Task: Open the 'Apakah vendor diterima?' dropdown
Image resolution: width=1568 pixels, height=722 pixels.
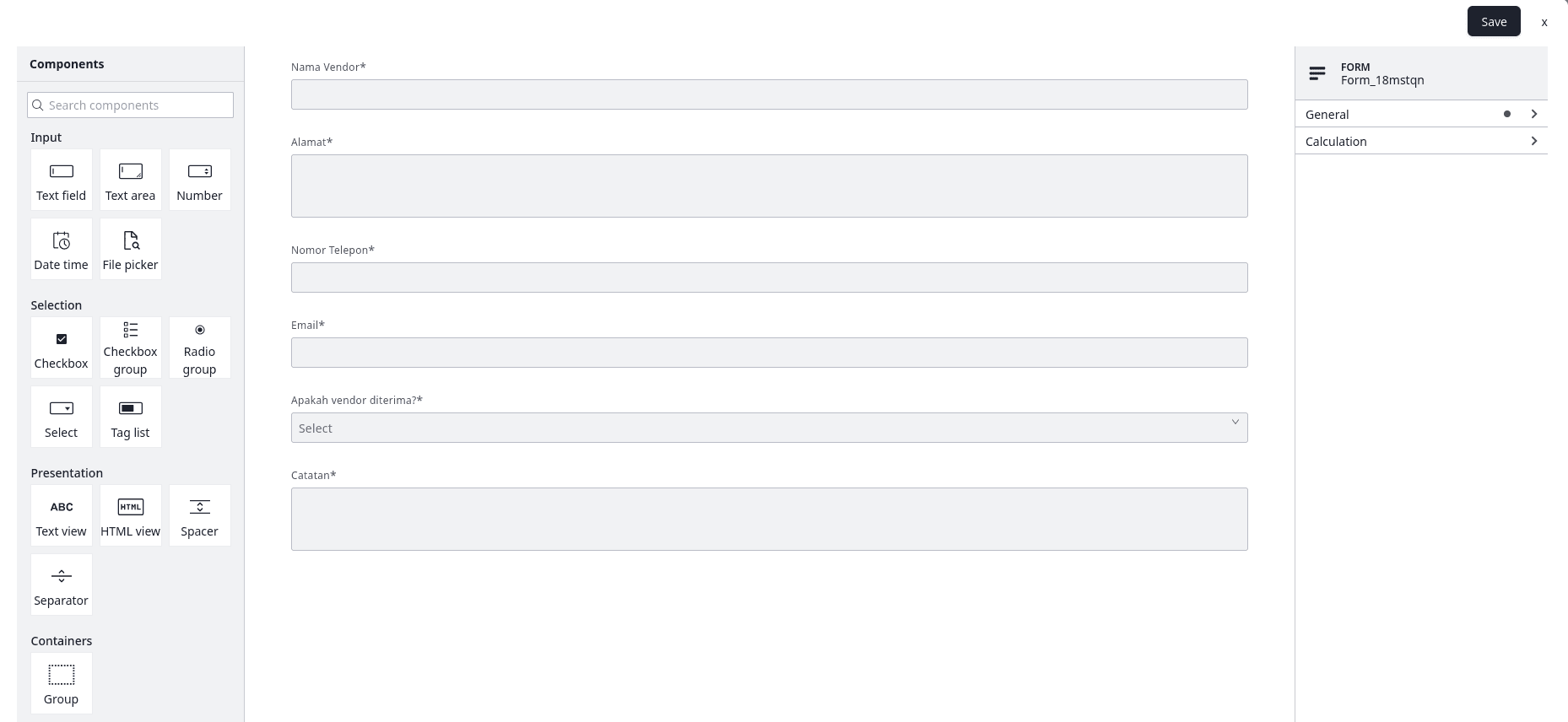Action: coord(769,428)
